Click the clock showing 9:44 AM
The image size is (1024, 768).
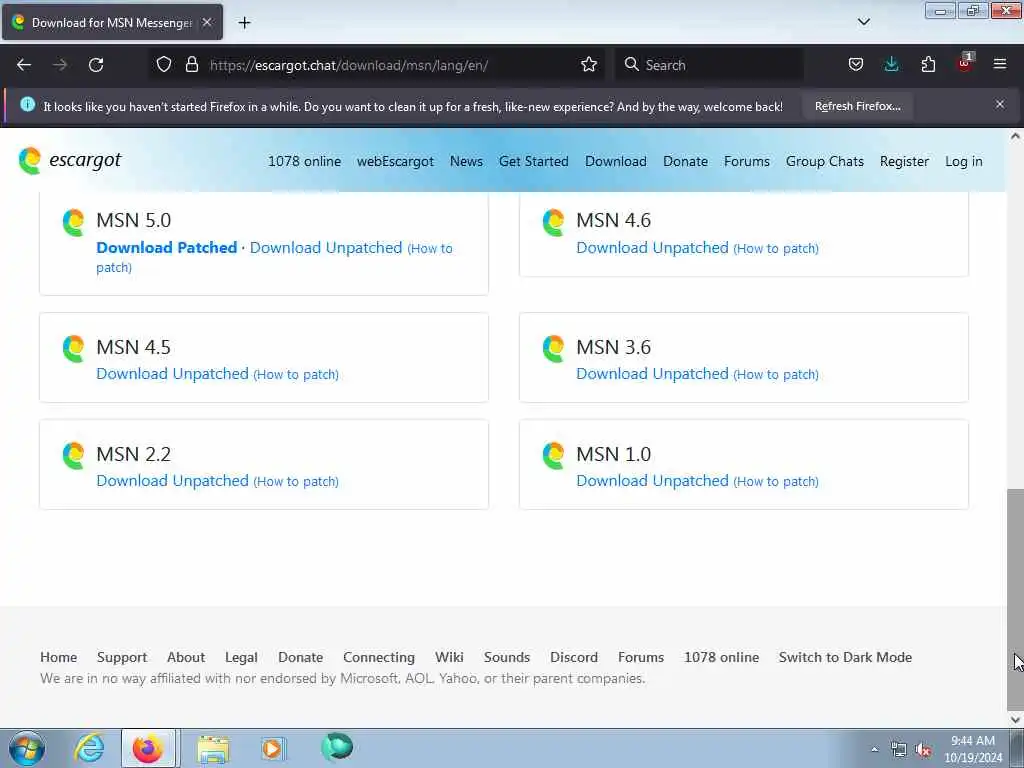pyautogui.click(x=972, y=749)
